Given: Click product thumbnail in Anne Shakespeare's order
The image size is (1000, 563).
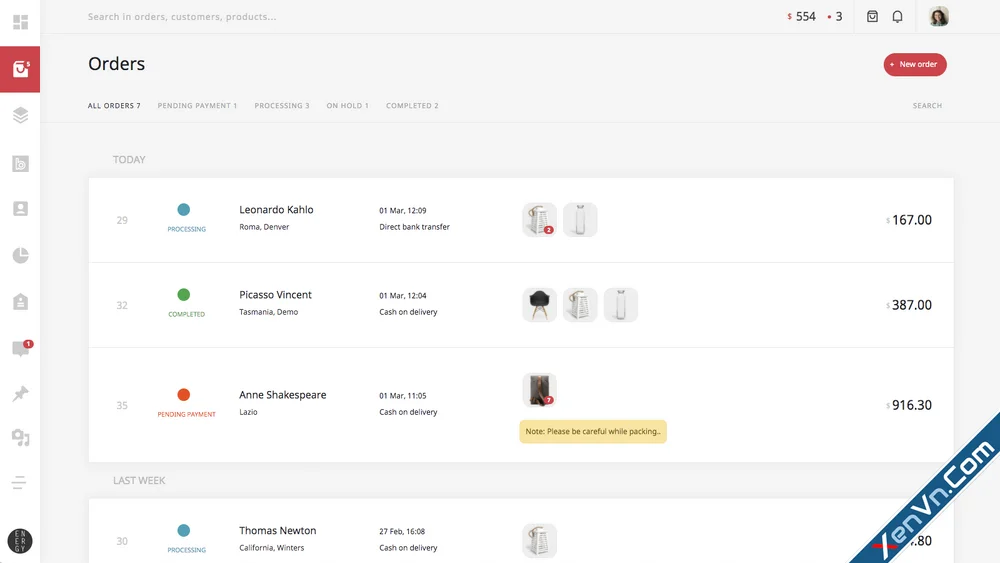Looking at the screenshot, I should tap(540, 390).
